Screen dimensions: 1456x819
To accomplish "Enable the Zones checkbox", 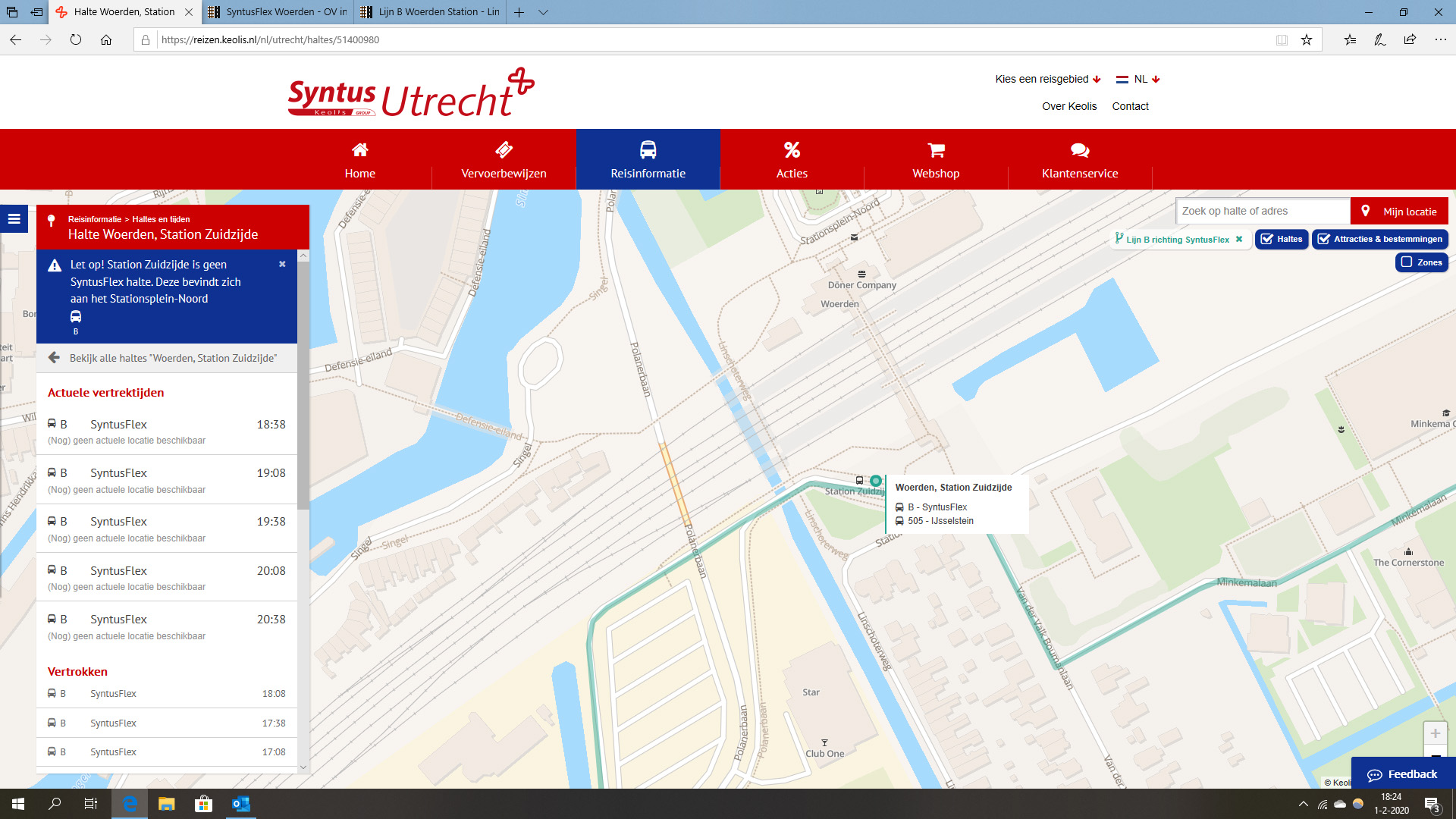I will click(1422, 262).
